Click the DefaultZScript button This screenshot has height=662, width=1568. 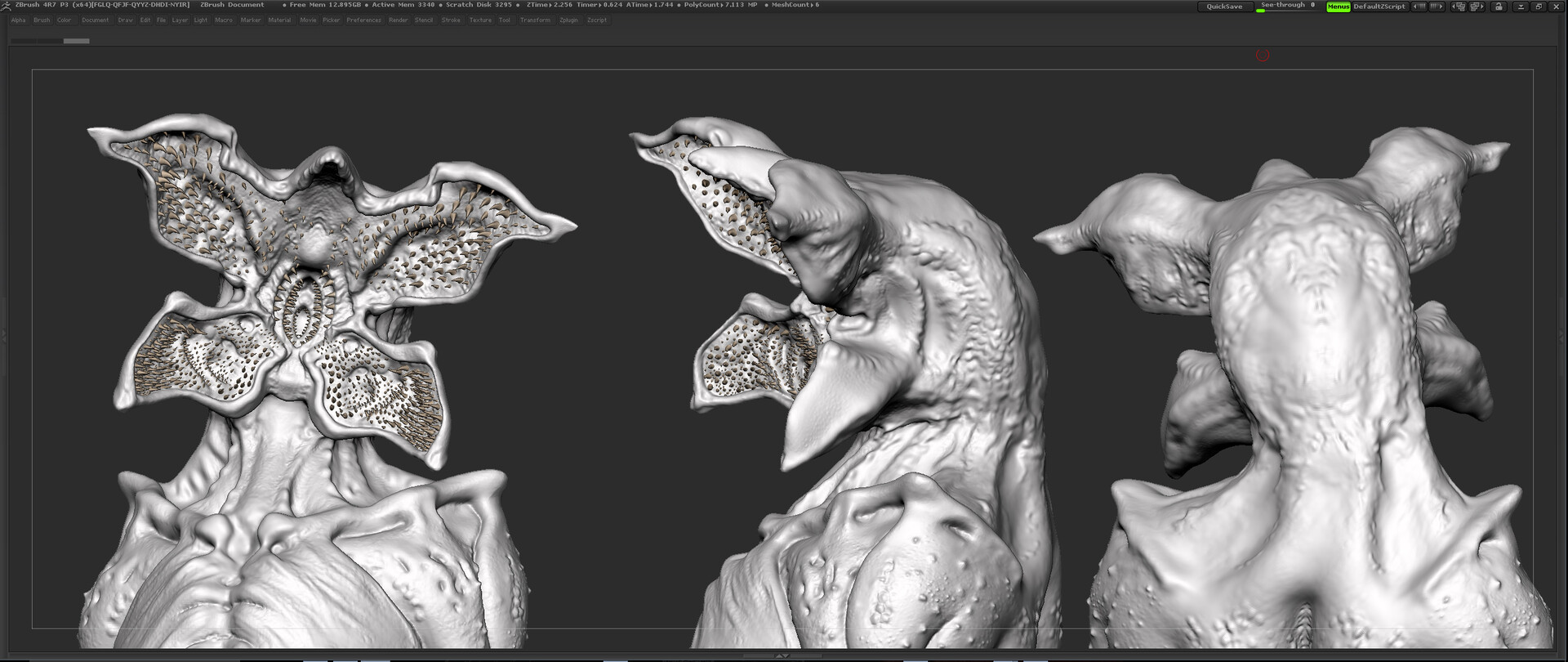click(1379, 7)
